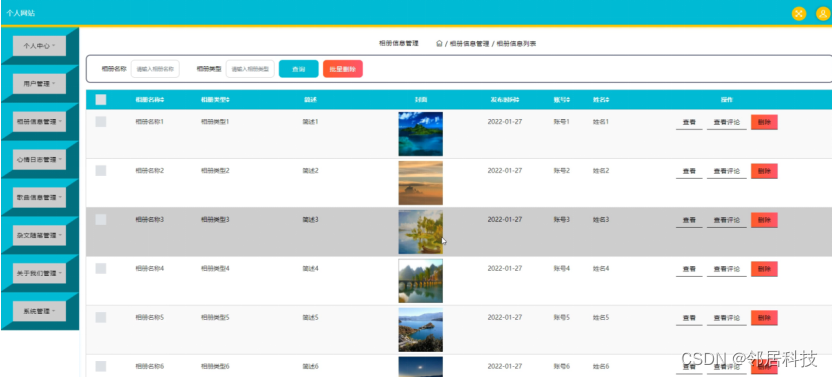Click the home icon in the breadcrumb
This screenshot has height=377, width=833.
[439, 44]
